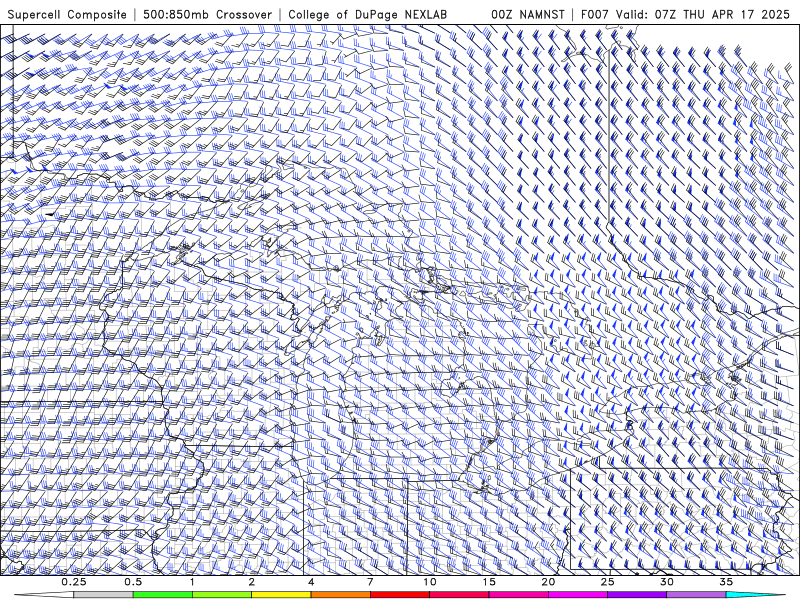Viewport: 800px width, 600px height.
Task: Click the colorbar tick label '25'
Action: (608, 582)
